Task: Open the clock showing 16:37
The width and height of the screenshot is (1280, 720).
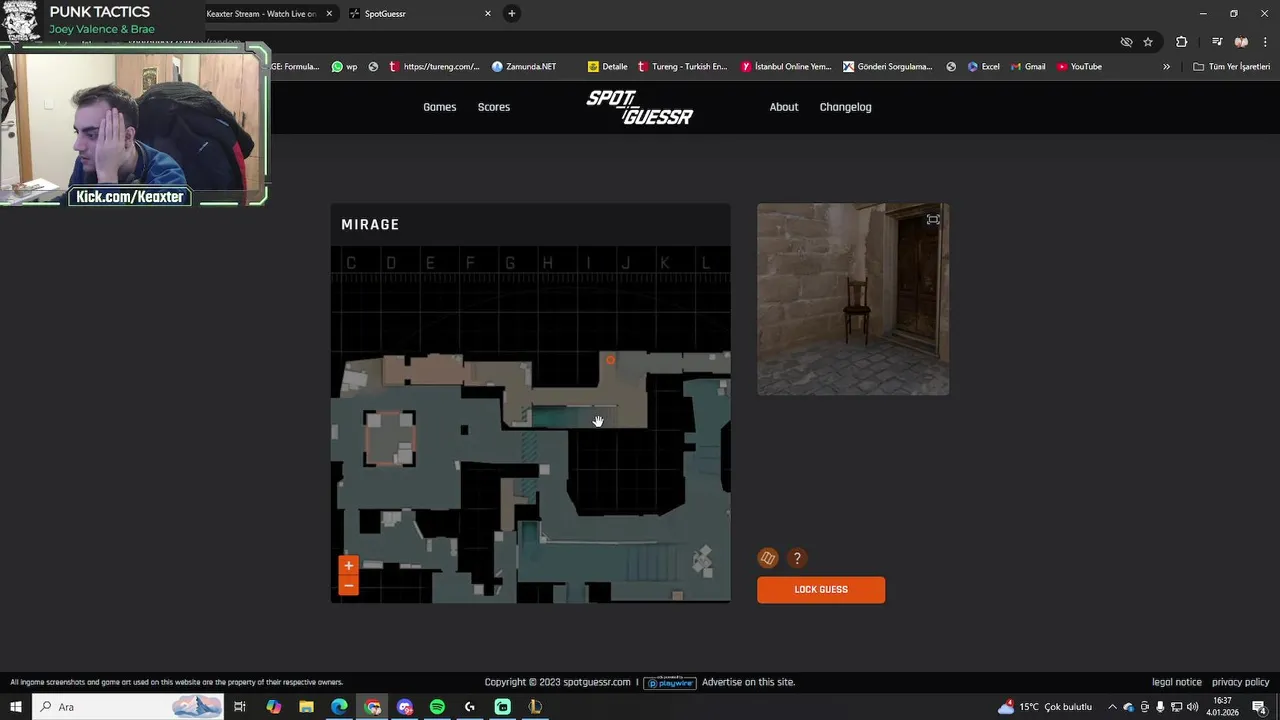Action: 1222,707
